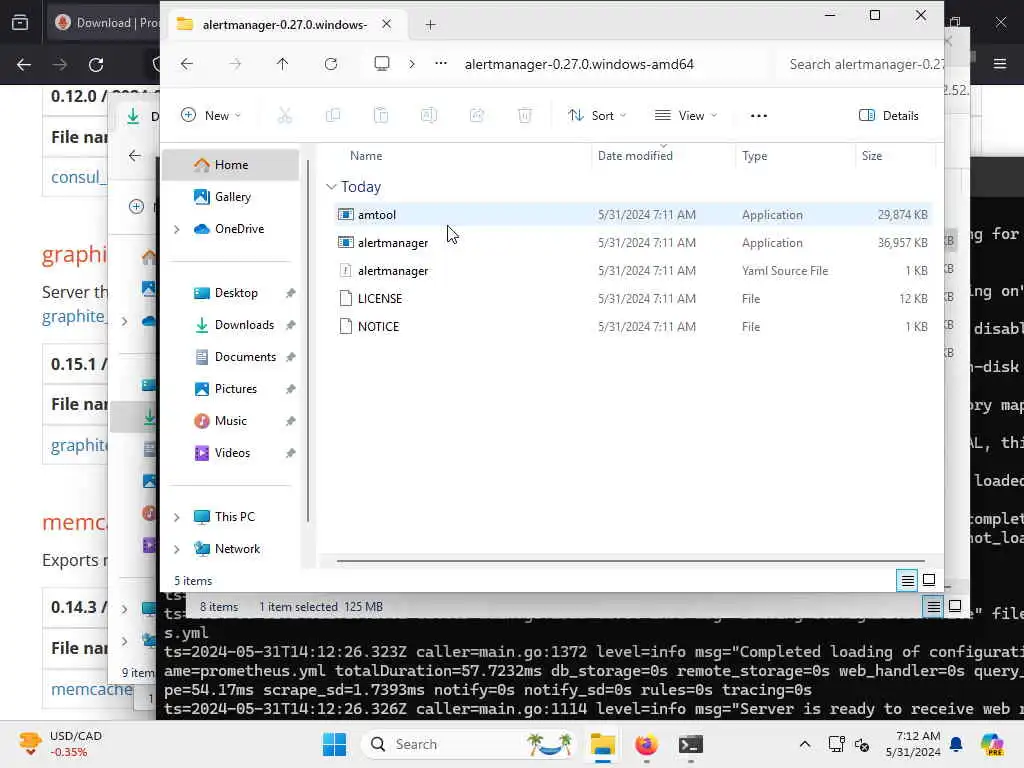Open the Windows Start menu
Image resolution: width=1024 pixels, height=768 pixels.
pyautogui.click(x=334, y=744)
